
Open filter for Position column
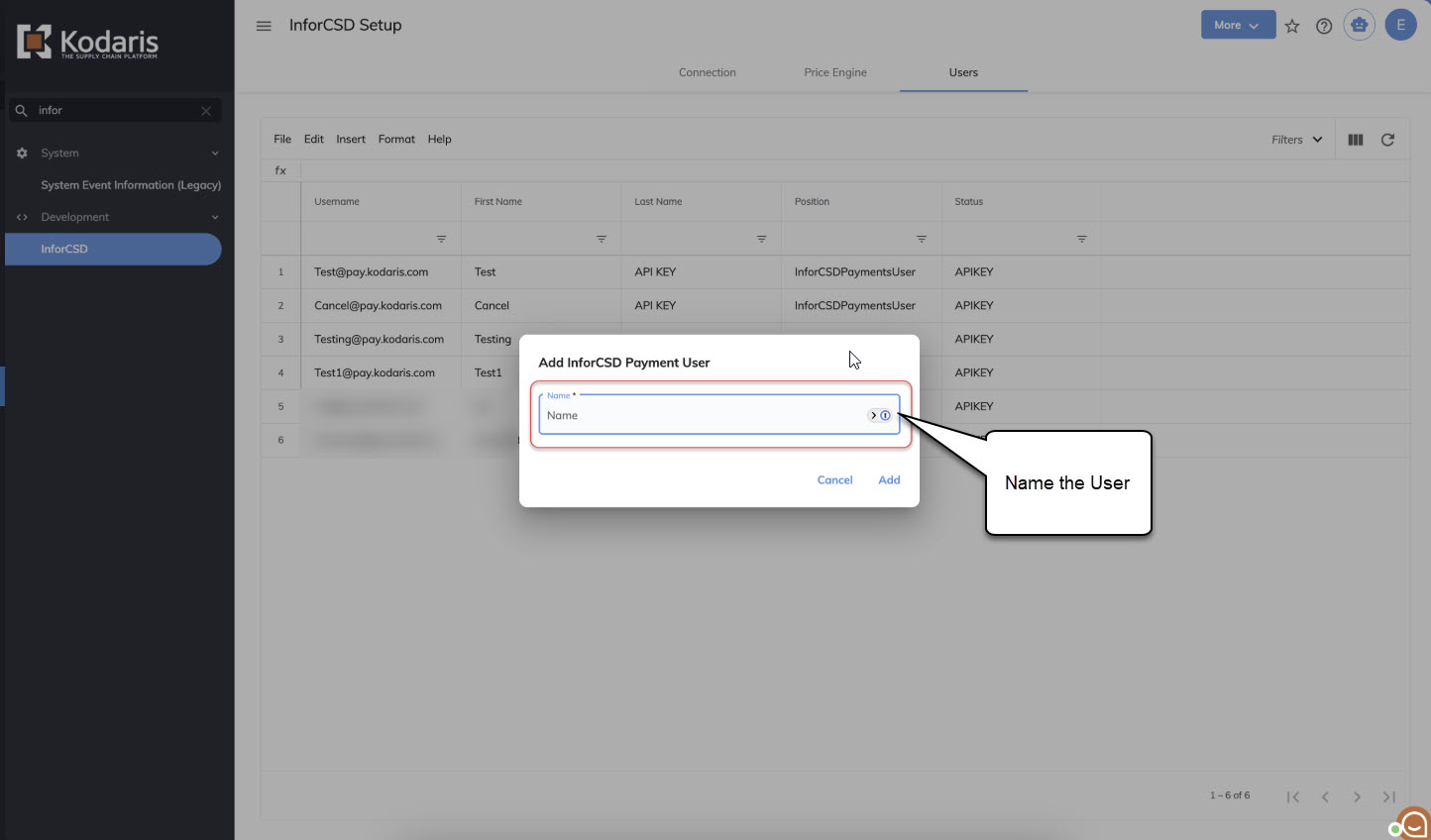922,239
